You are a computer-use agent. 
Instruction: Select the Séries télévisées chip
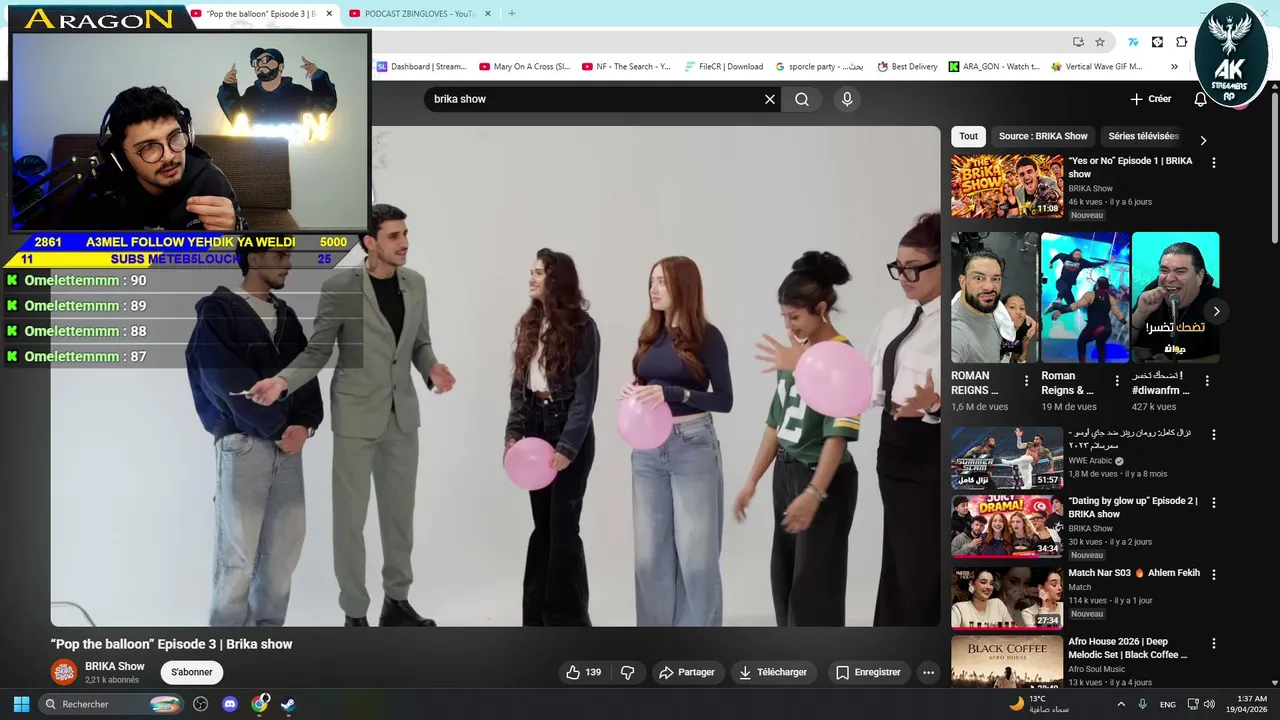(1144, 136)
